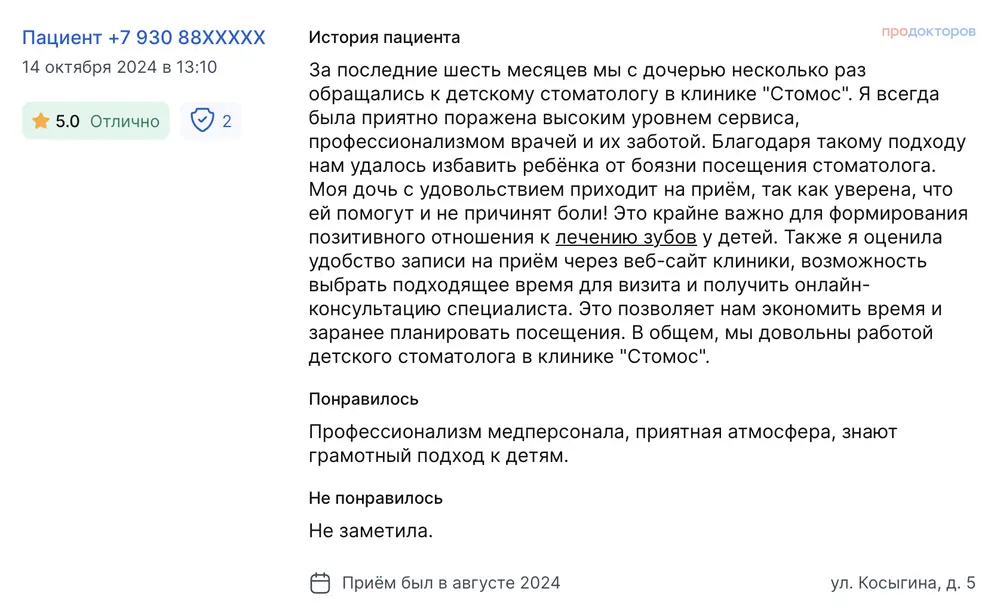This screenshot has height=616, width=1000.
Task: Click the 5.0 rating score value
Action: (x=68, y=121)
